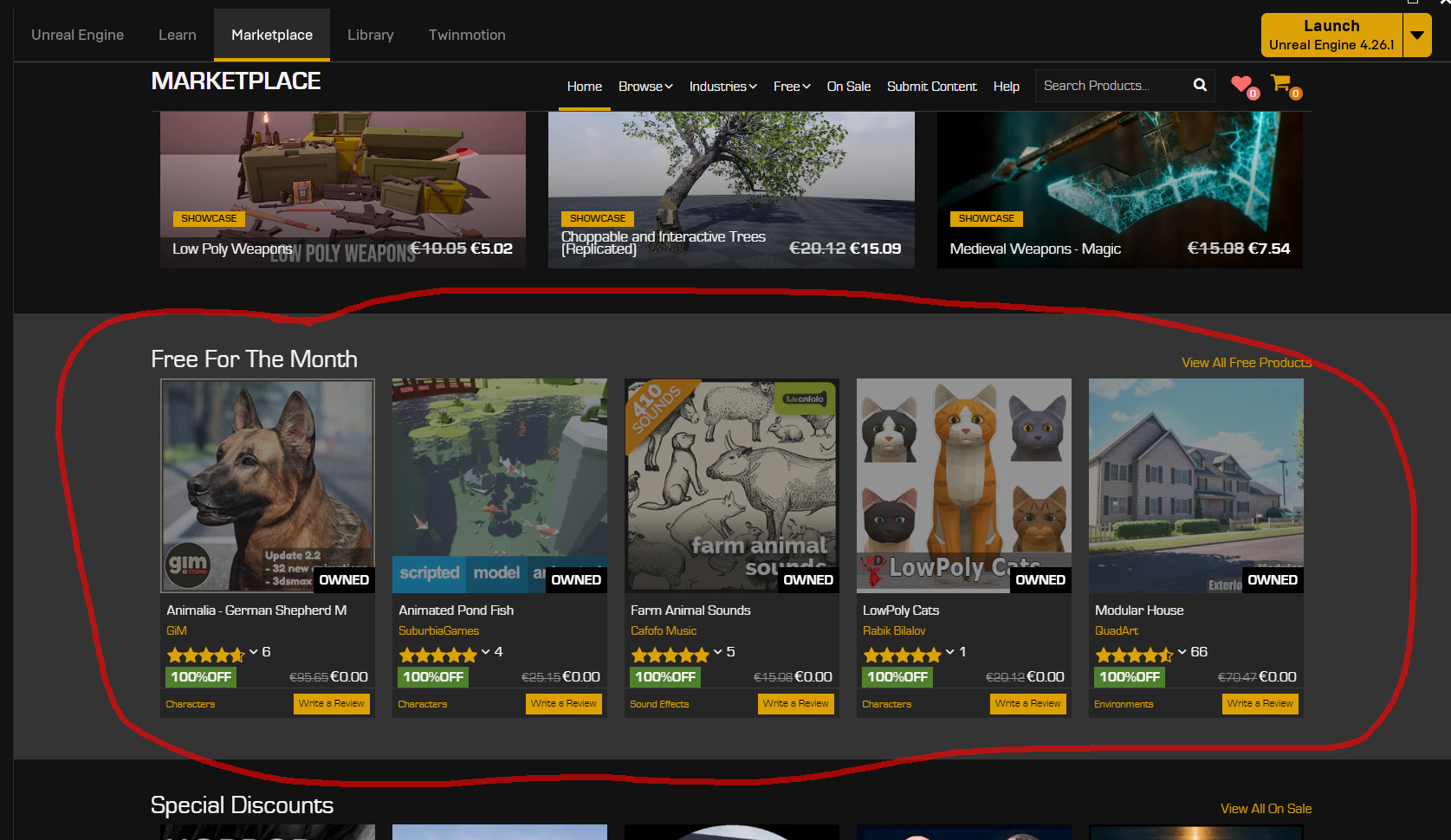Click View All On Sale link

coord(1266,809)
